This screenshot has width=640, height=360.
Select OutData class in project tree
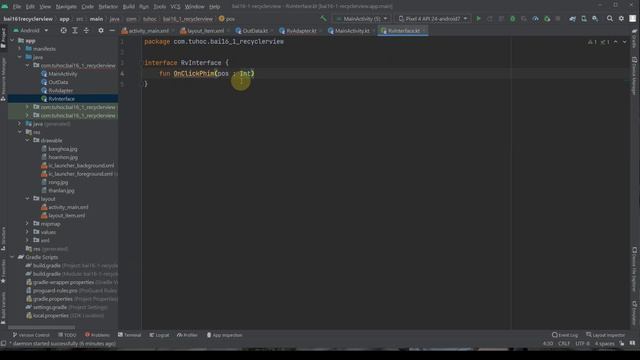pyautogui.click(x=58, y=82)
